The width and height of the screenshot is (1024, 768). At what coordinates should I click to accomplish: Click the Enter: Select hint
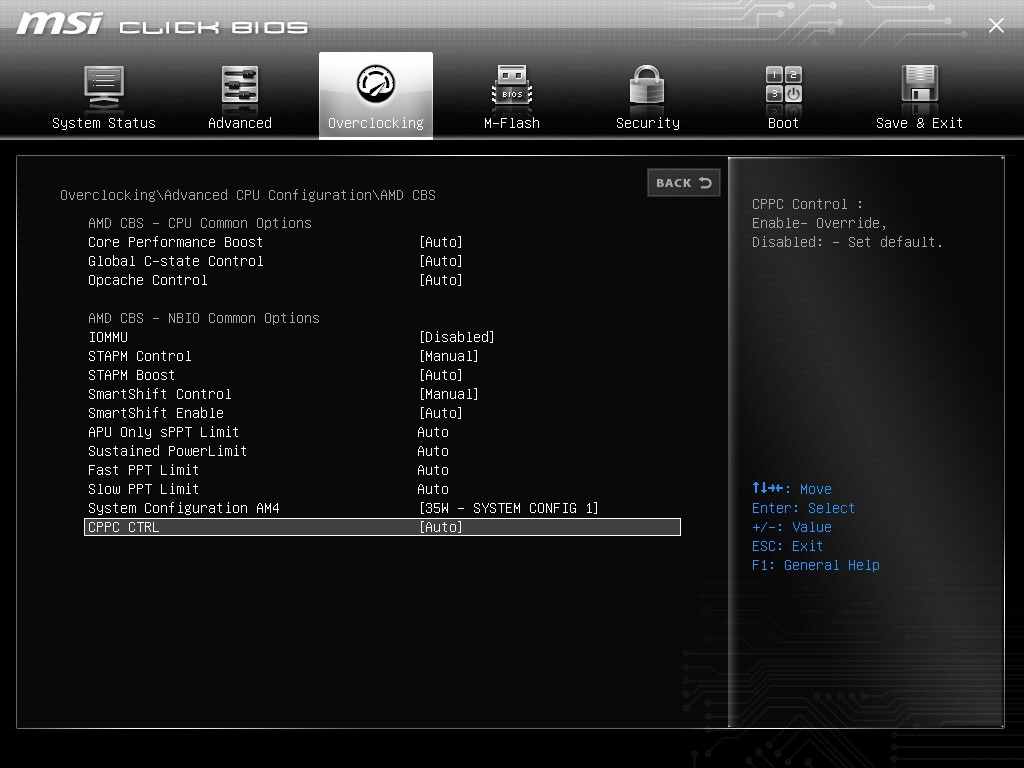(803, 508)
